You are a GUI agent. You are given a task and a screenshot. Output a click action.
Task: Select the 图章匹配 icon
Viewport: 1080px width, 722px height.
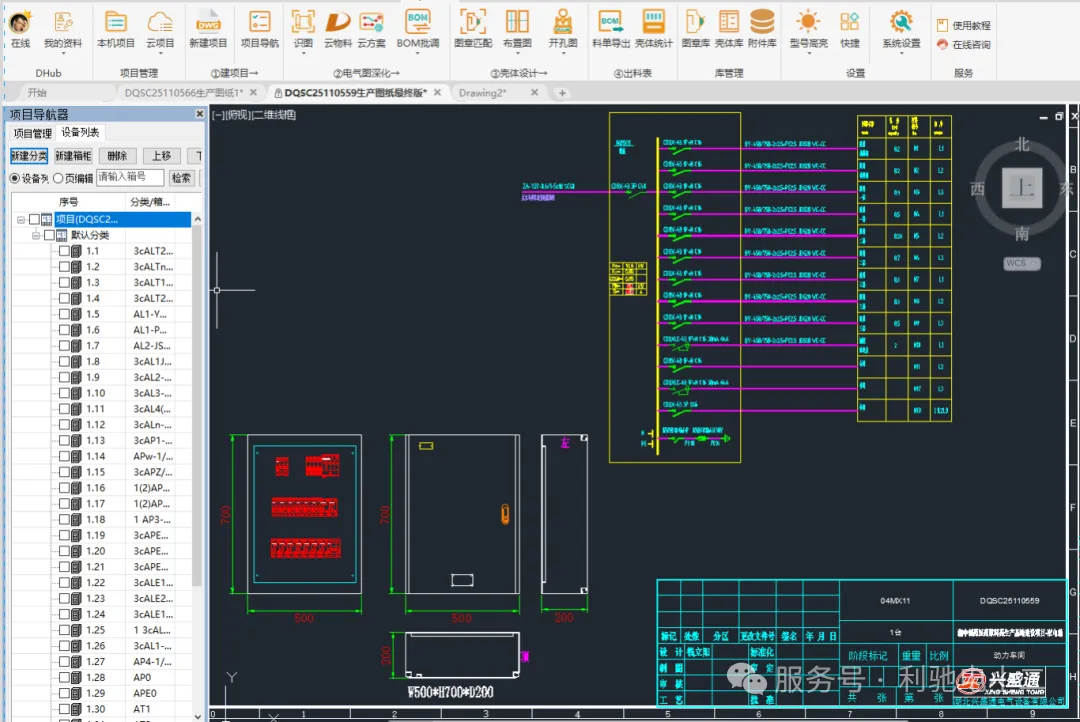click(x=473, y=24)
